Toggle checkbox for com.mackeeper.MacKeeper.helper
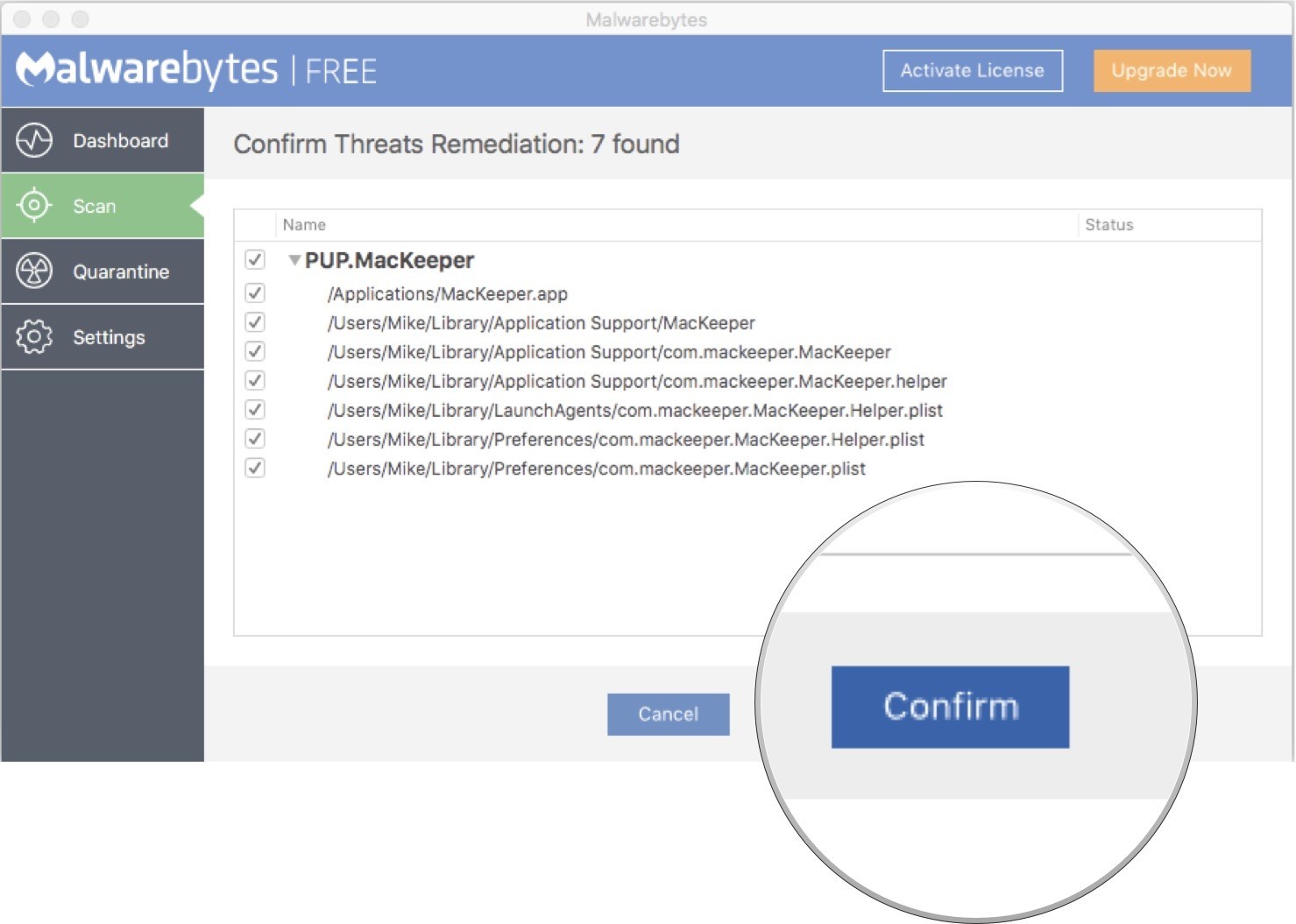 click(255, 380)
